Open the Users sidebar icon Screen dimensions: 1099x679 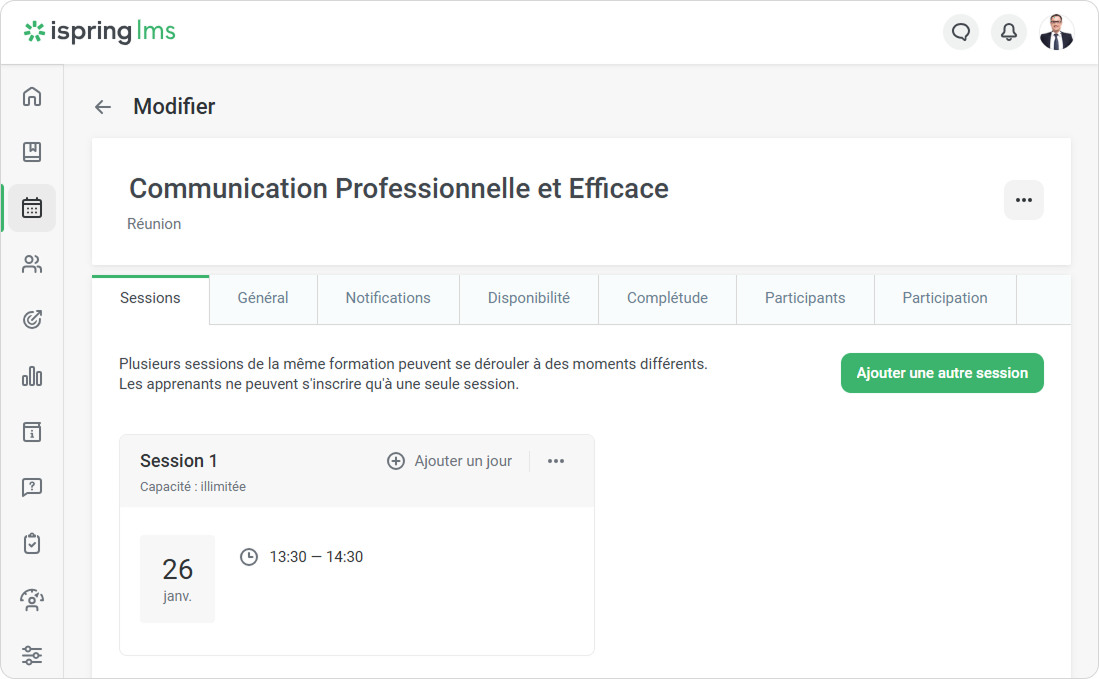coord(32,264)
